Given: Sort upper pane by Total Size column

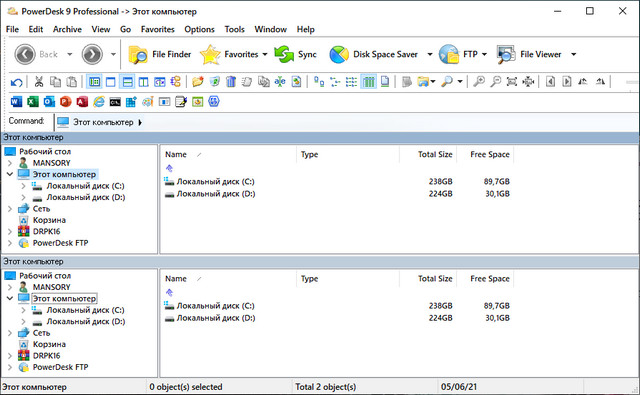Looking at the screenshot, I should [428, 155].
